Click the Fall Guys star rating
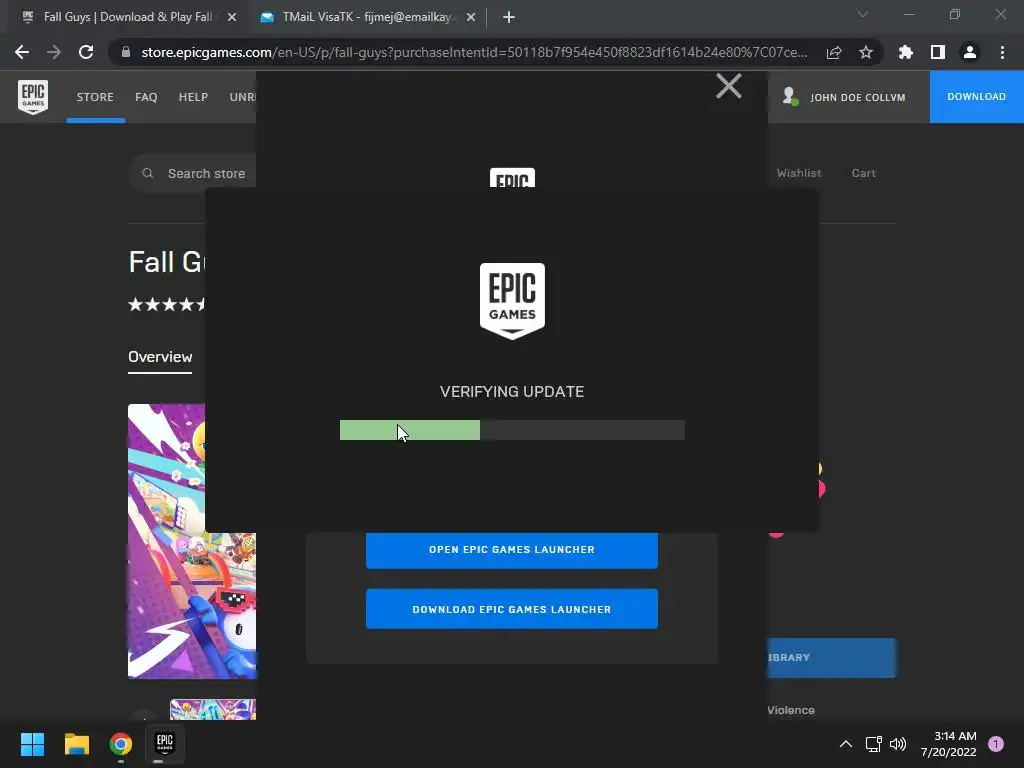Image resolution: width=1024 pixels, height=768 pixels. tap(167, 304)
